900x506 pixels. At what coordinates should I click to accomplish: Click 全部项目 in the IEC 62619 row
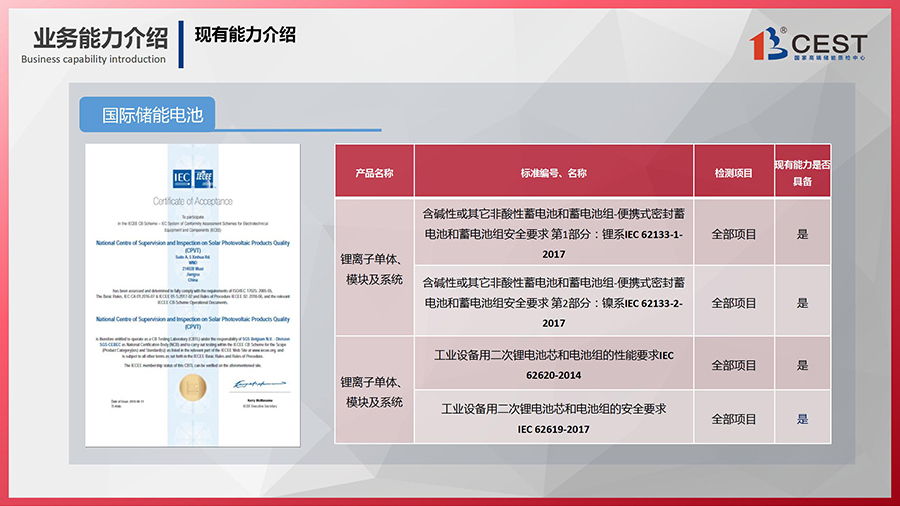tap(734, 419)
